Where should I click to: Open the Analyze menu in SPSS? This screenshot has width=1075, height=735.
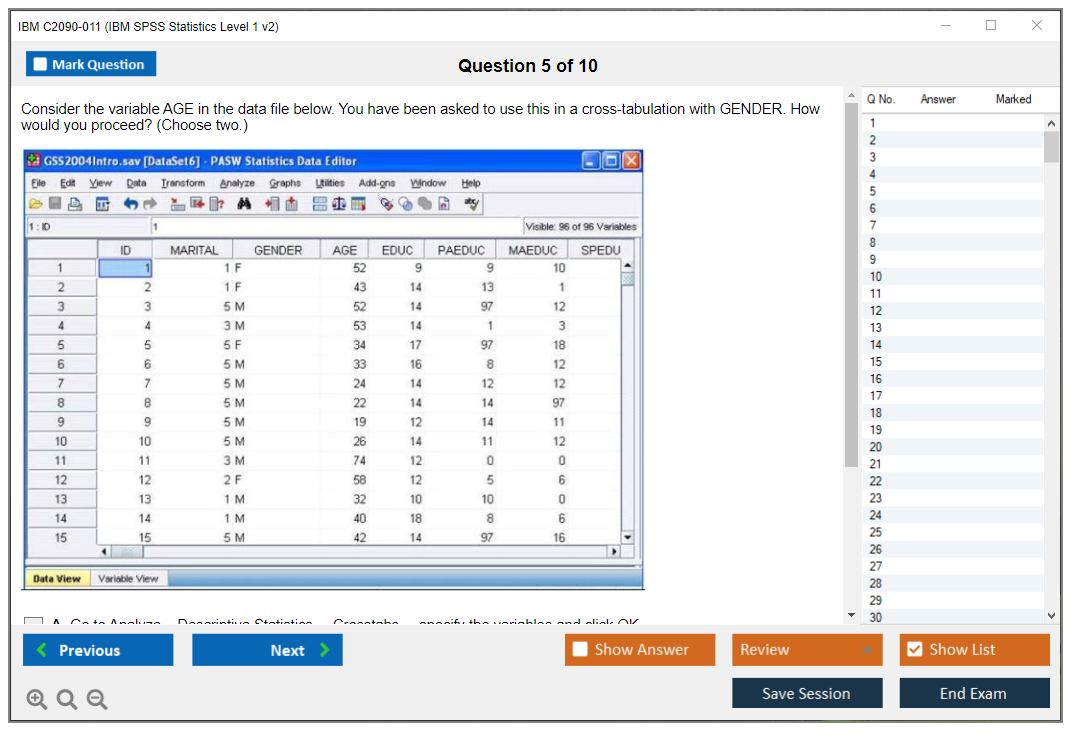point(237,183)
